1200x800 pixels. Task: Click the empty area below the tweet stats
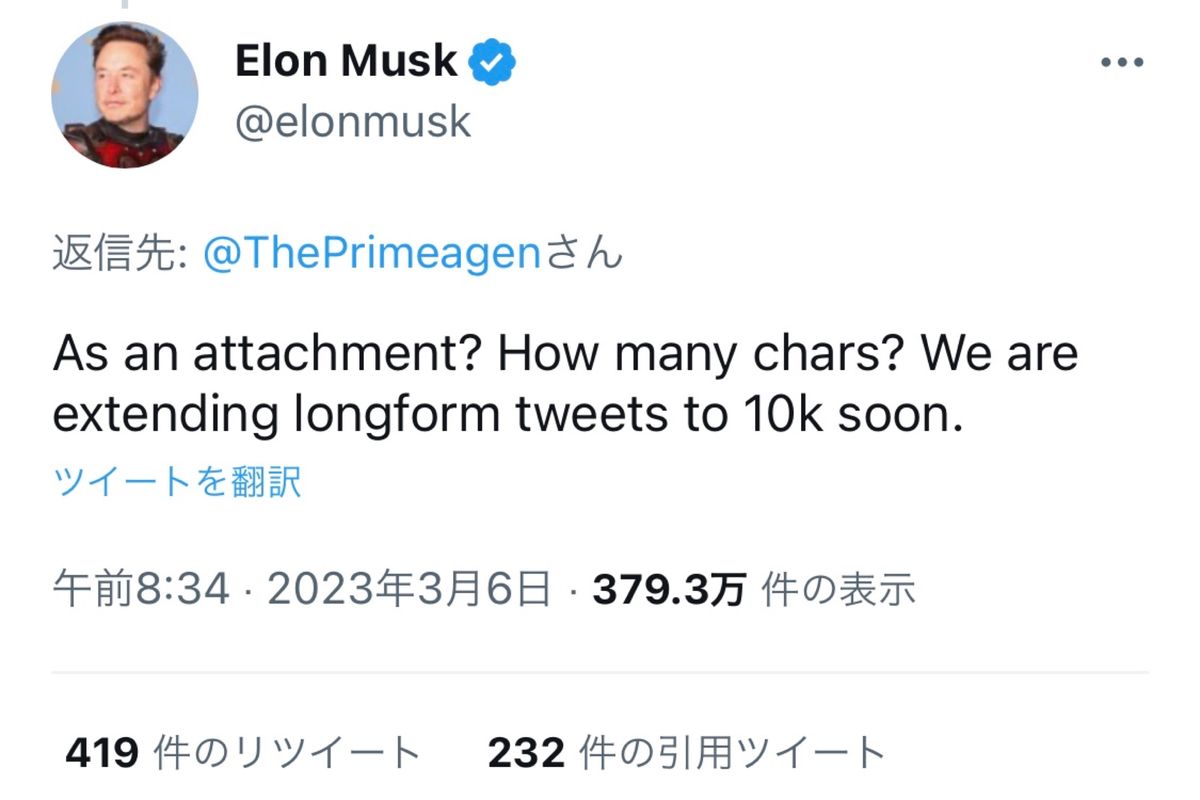(600, 790)
